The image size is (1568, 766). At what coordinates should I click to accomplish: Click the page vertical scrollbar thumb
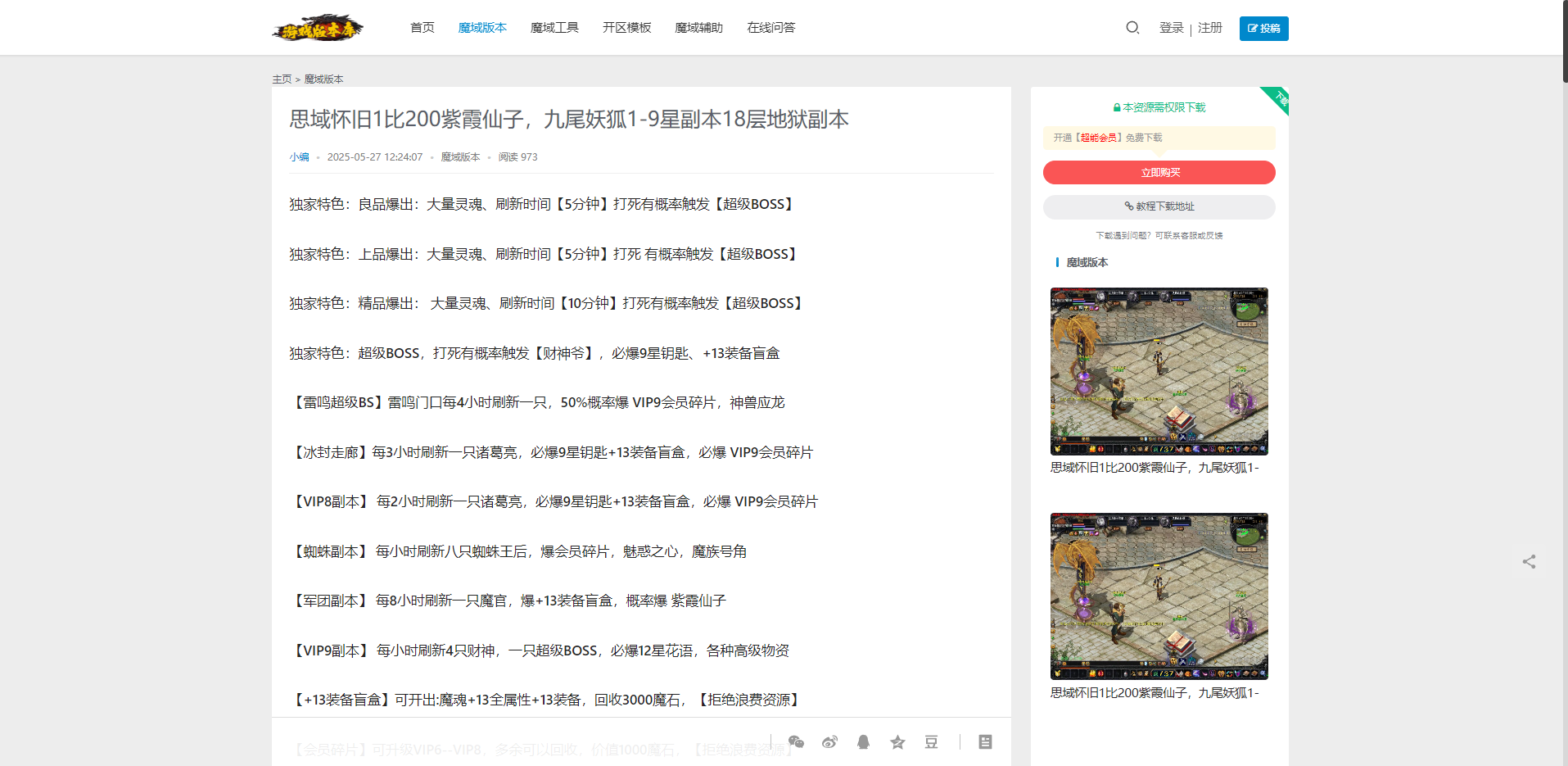[x=1565, y=41]
